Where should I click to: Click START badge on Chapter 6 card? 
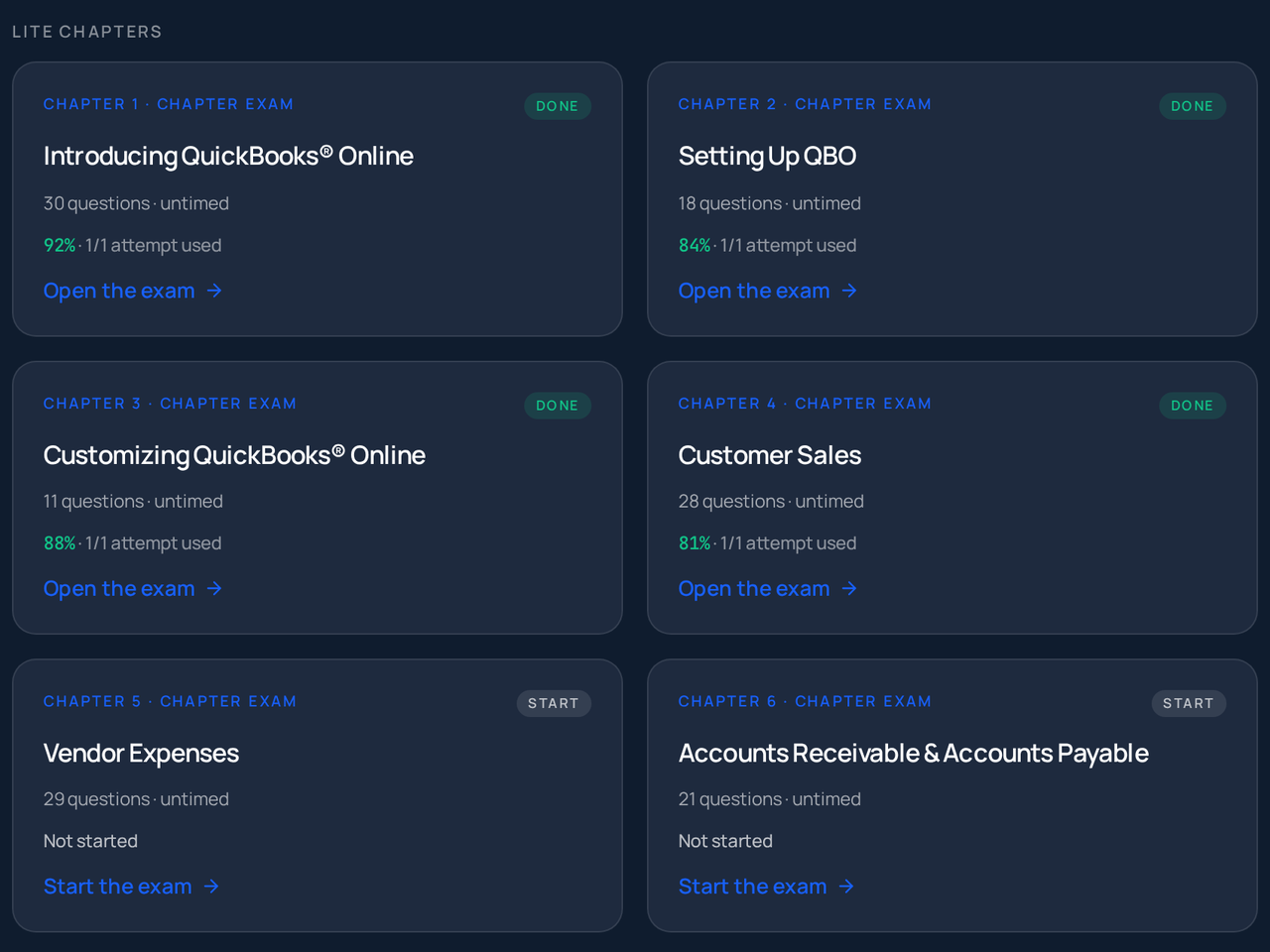1189,703
